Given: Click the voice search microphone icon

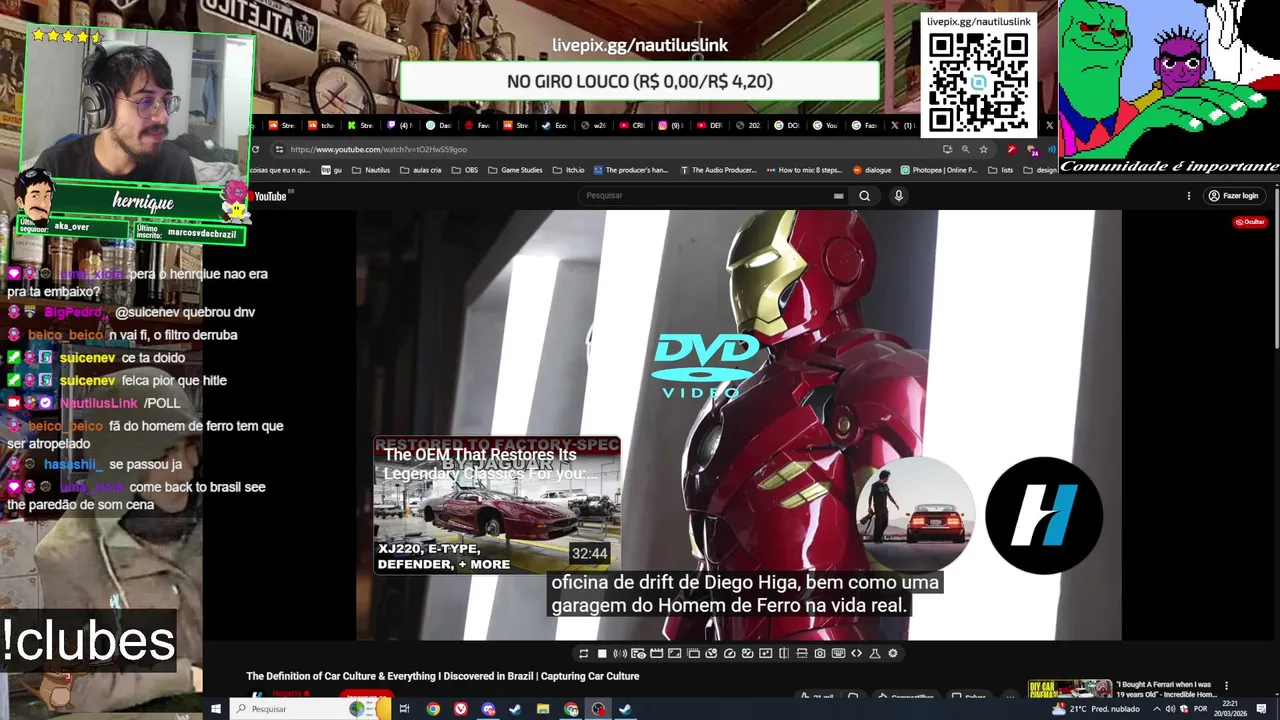Looking at the screenshot, I should point(898,196).
